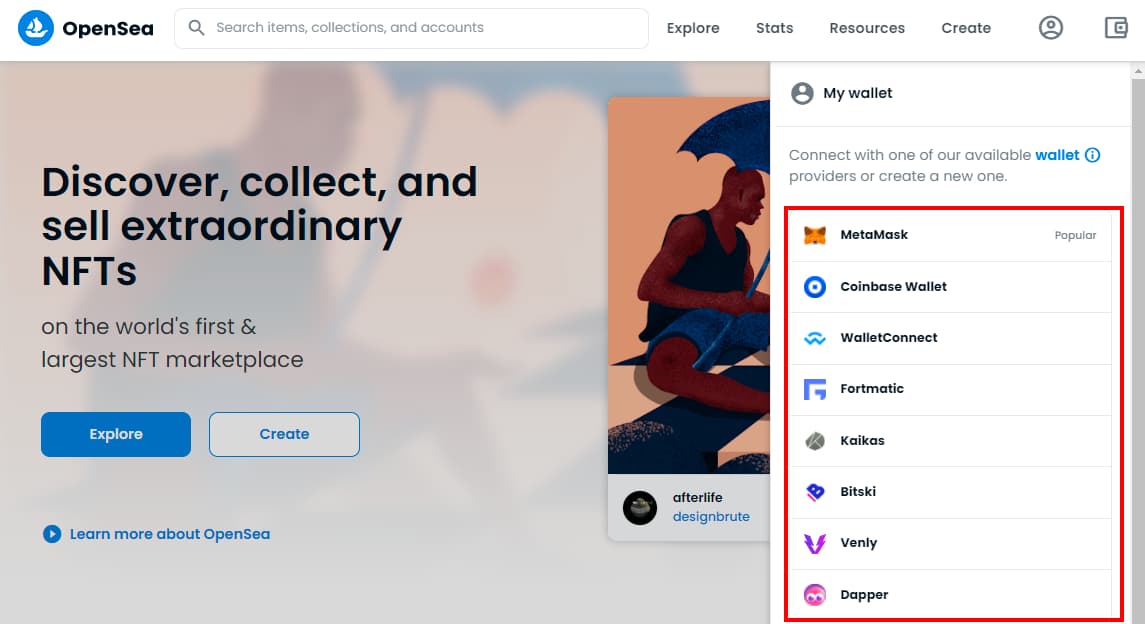
Task: Select the MetaMask fox icon
Action: [x=815, y=235]
